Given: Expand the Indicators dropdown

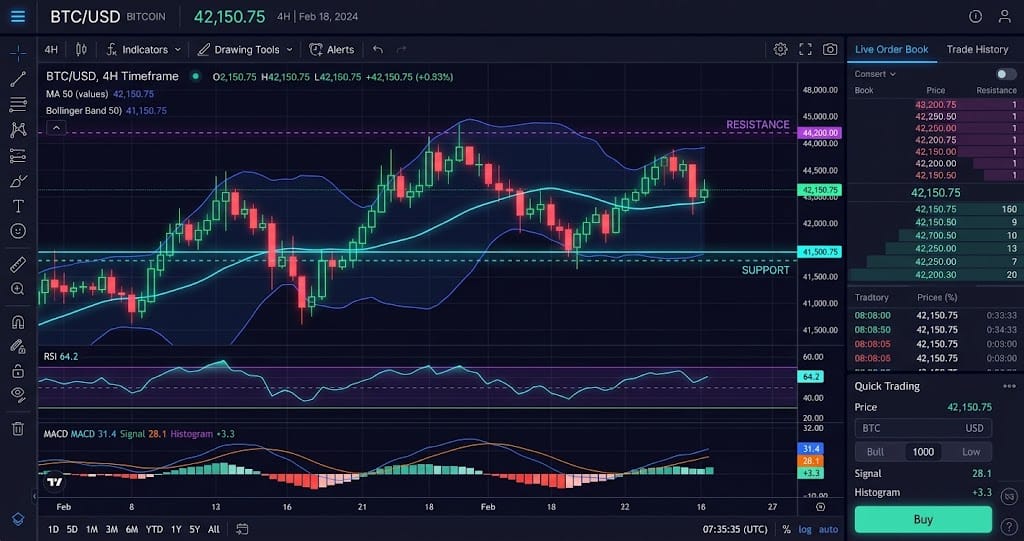Looking at the screenshot, I should [144, 50].
